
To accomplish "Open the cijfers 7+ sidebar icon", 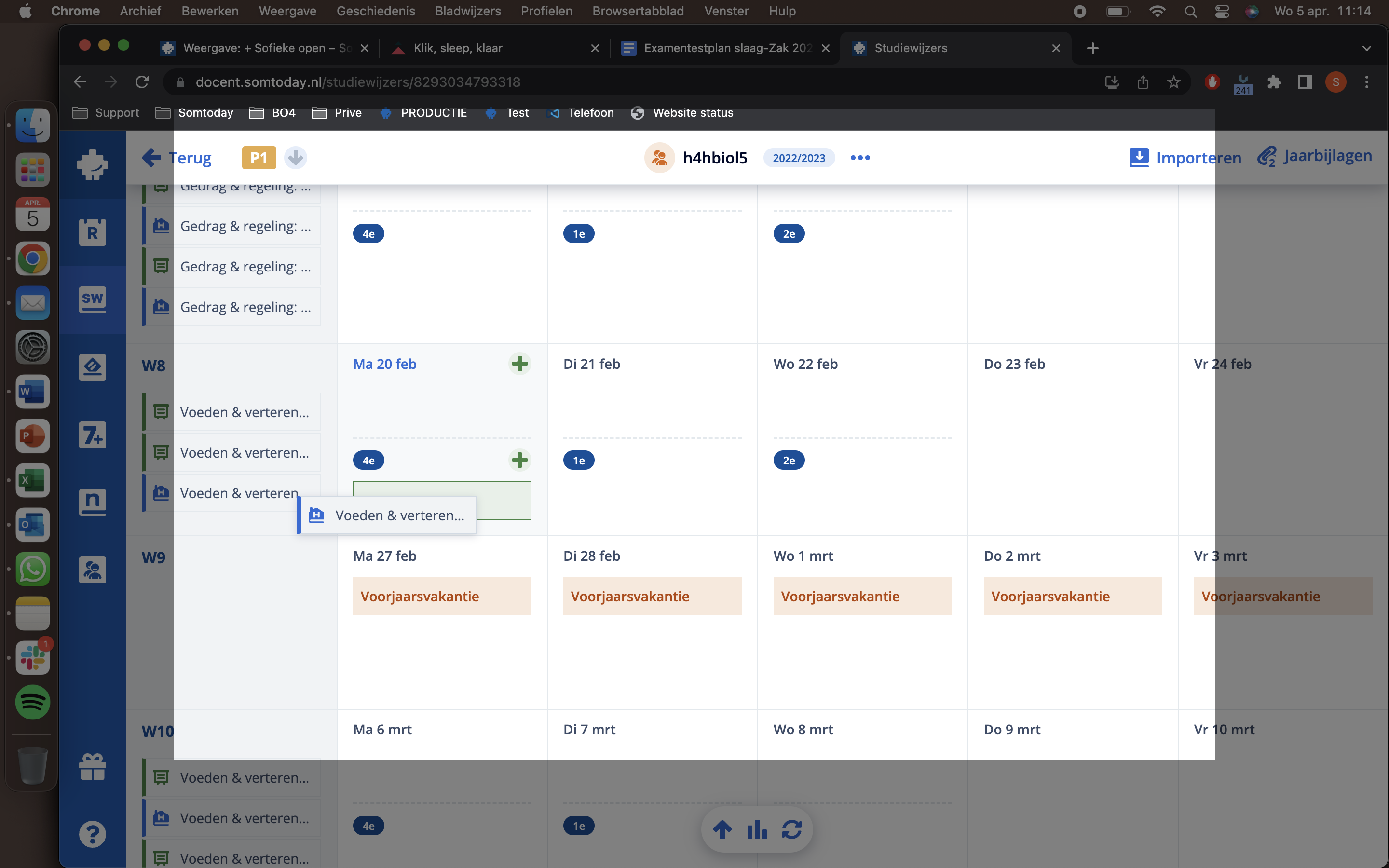I will (93, 434).
